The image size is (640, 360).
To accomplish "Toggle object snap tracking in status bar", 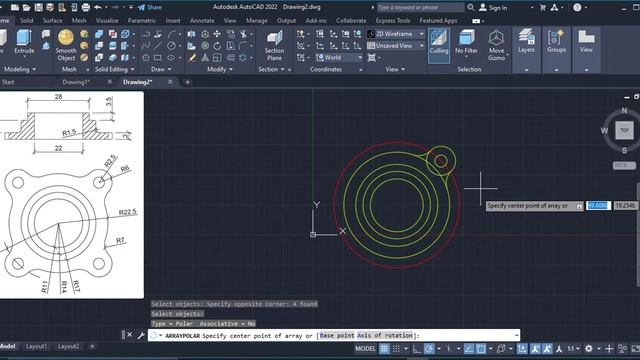I will click(469, 349).
